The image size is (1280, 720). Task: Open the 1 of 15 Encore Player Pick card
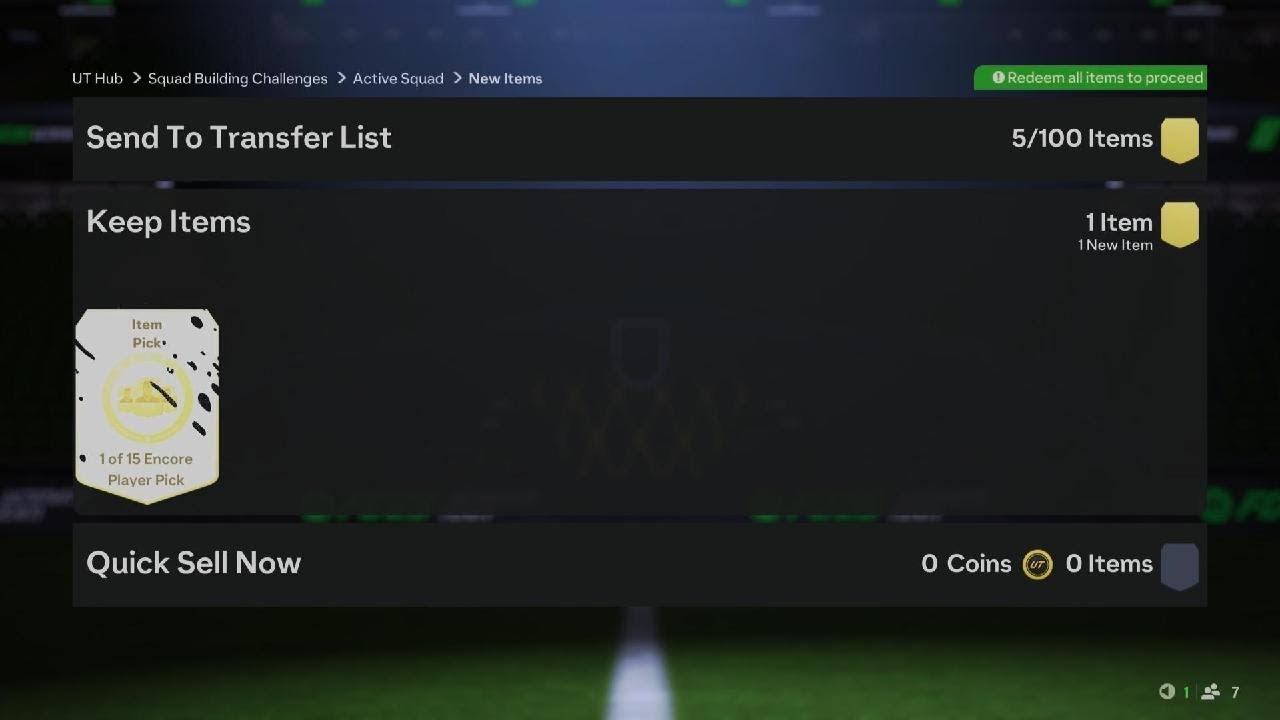147,406
